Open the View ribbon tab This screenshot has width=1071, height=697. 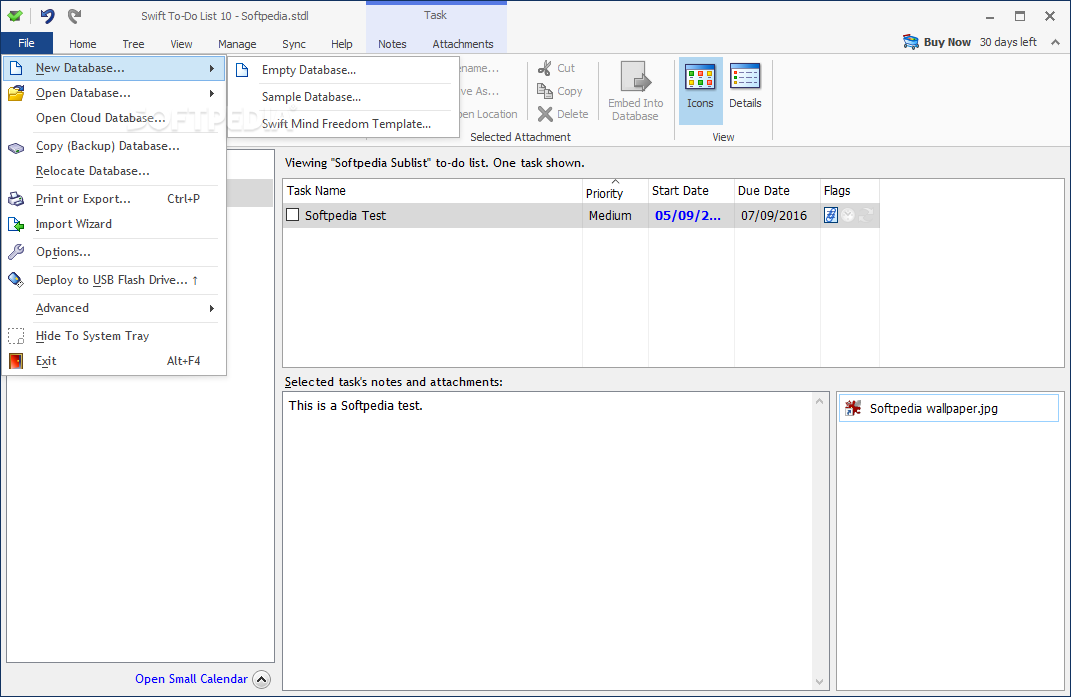tap(181, 44)
